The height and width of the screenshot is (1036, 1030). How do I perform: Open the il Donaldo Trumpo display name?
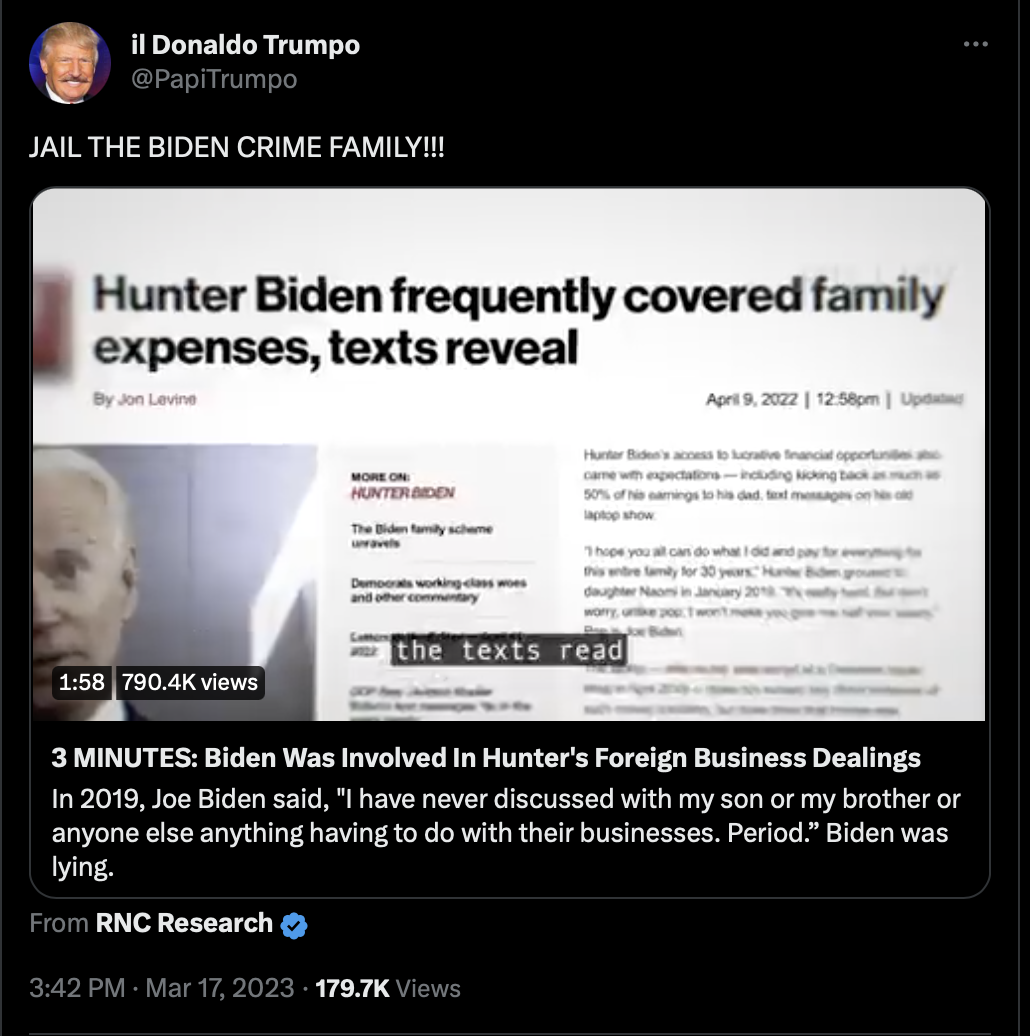(245, 45)
